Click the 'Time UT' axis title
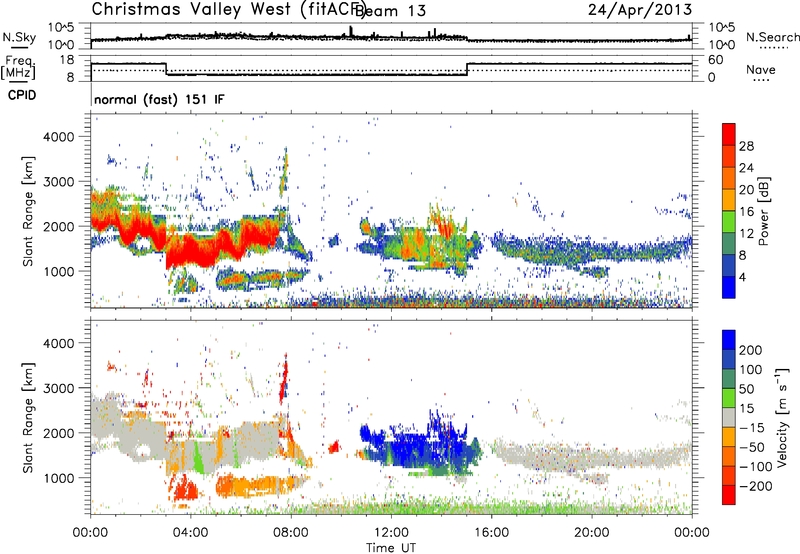This screenshot has height=554, width=800. [391, 548]
